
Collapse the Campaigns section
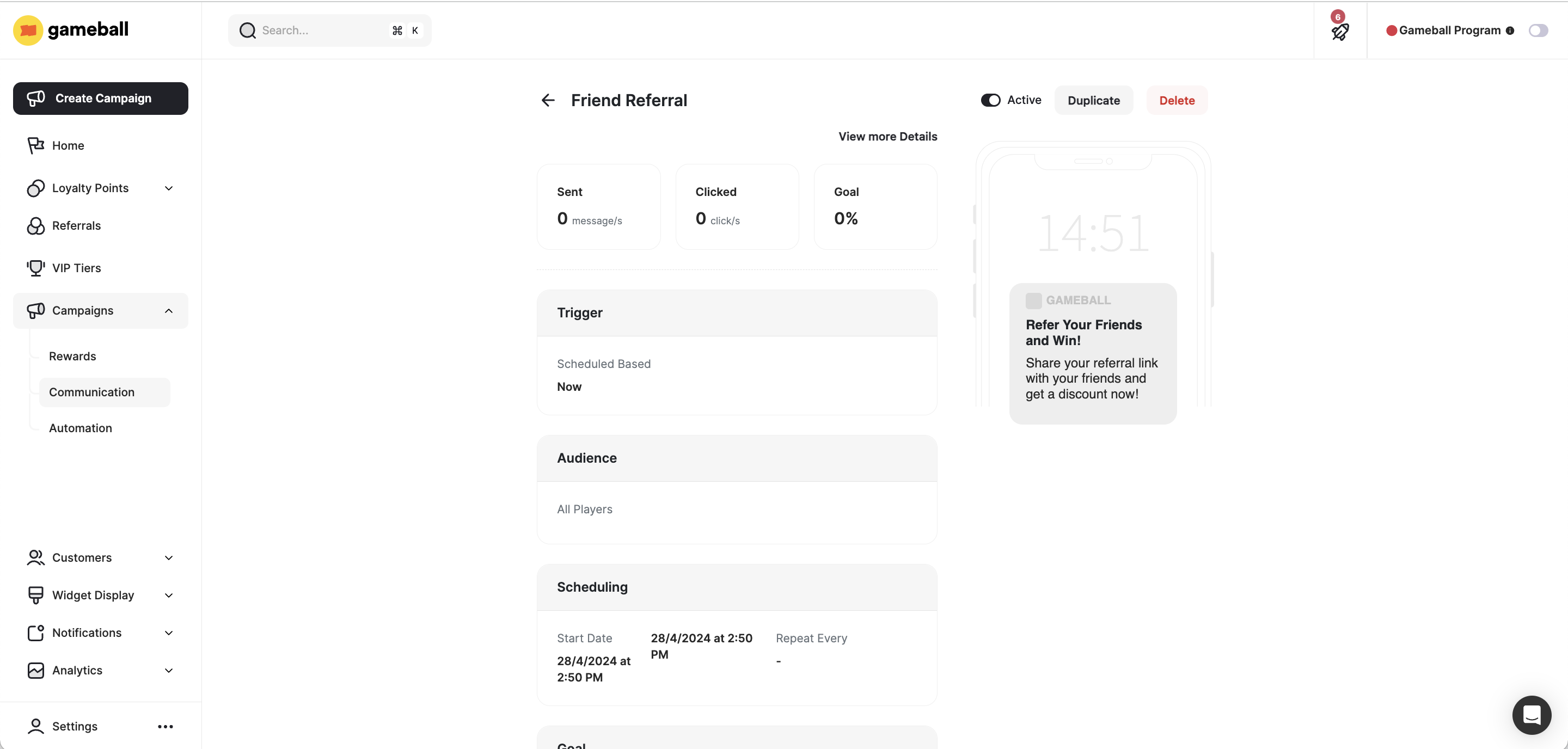169,310
